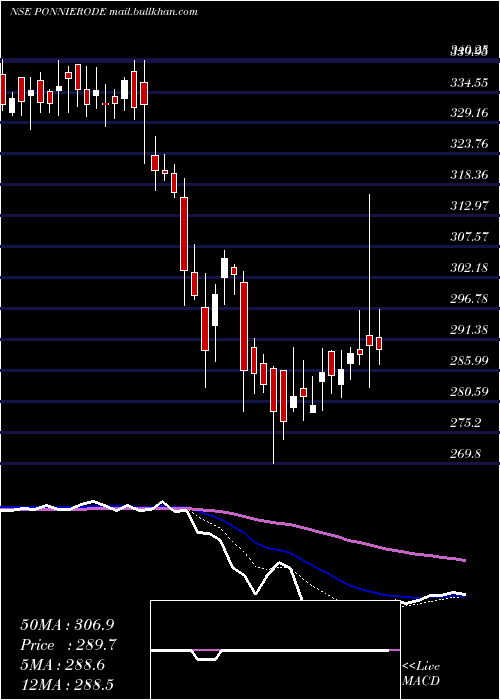
Task: Click the 12MA : 288.5 reading
Action: point(65,685)
